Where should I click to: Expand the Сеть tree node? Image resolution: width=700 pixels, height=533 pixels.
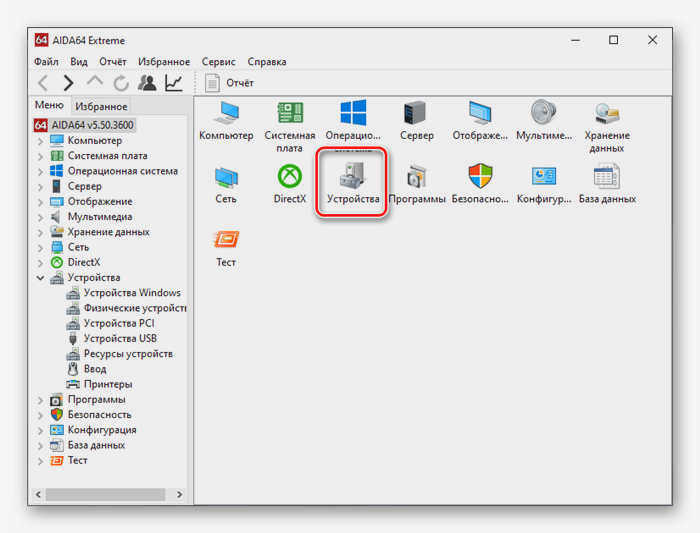point(41,248)
